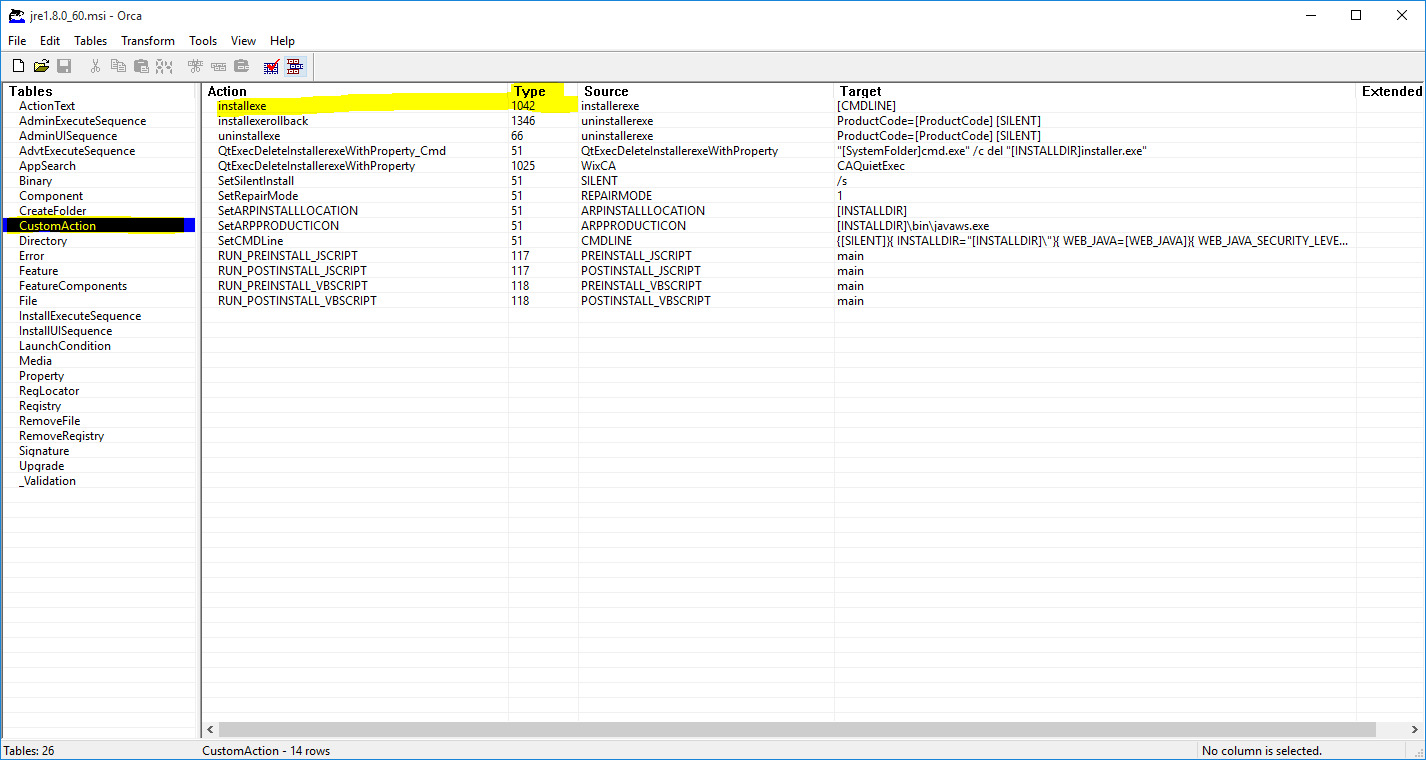This screenshot has height=760, width=1426.
Task: Click the Copy Row toolbar icon
Action: [218, 67]
